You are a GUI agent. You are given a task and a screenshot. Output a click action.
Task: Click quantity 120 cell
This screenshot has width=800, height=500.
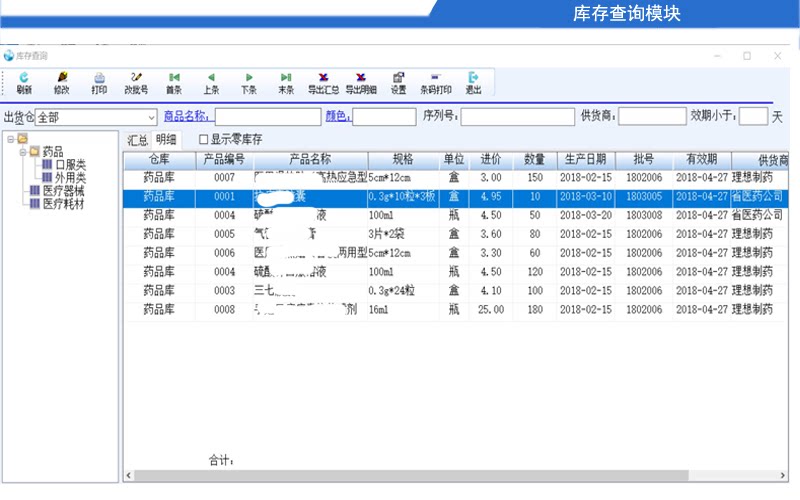click(535, 272)
